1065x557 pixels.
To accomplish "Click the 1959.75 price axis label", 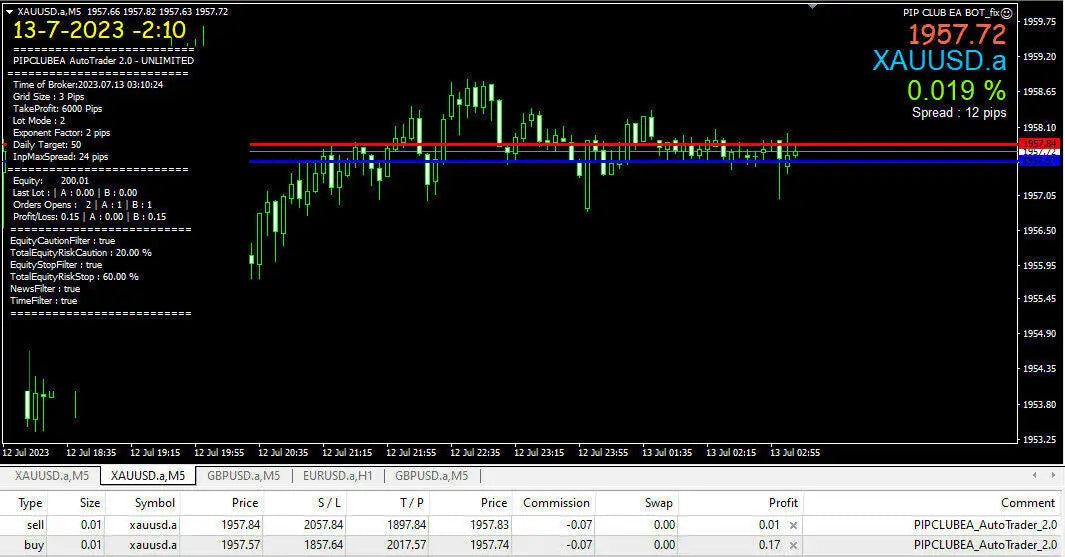I will pos(1039,22).
